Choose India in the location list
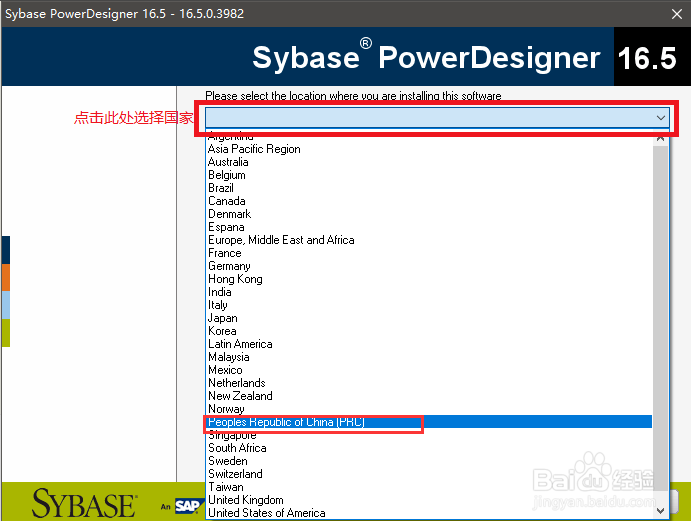 tap(430, 292)
